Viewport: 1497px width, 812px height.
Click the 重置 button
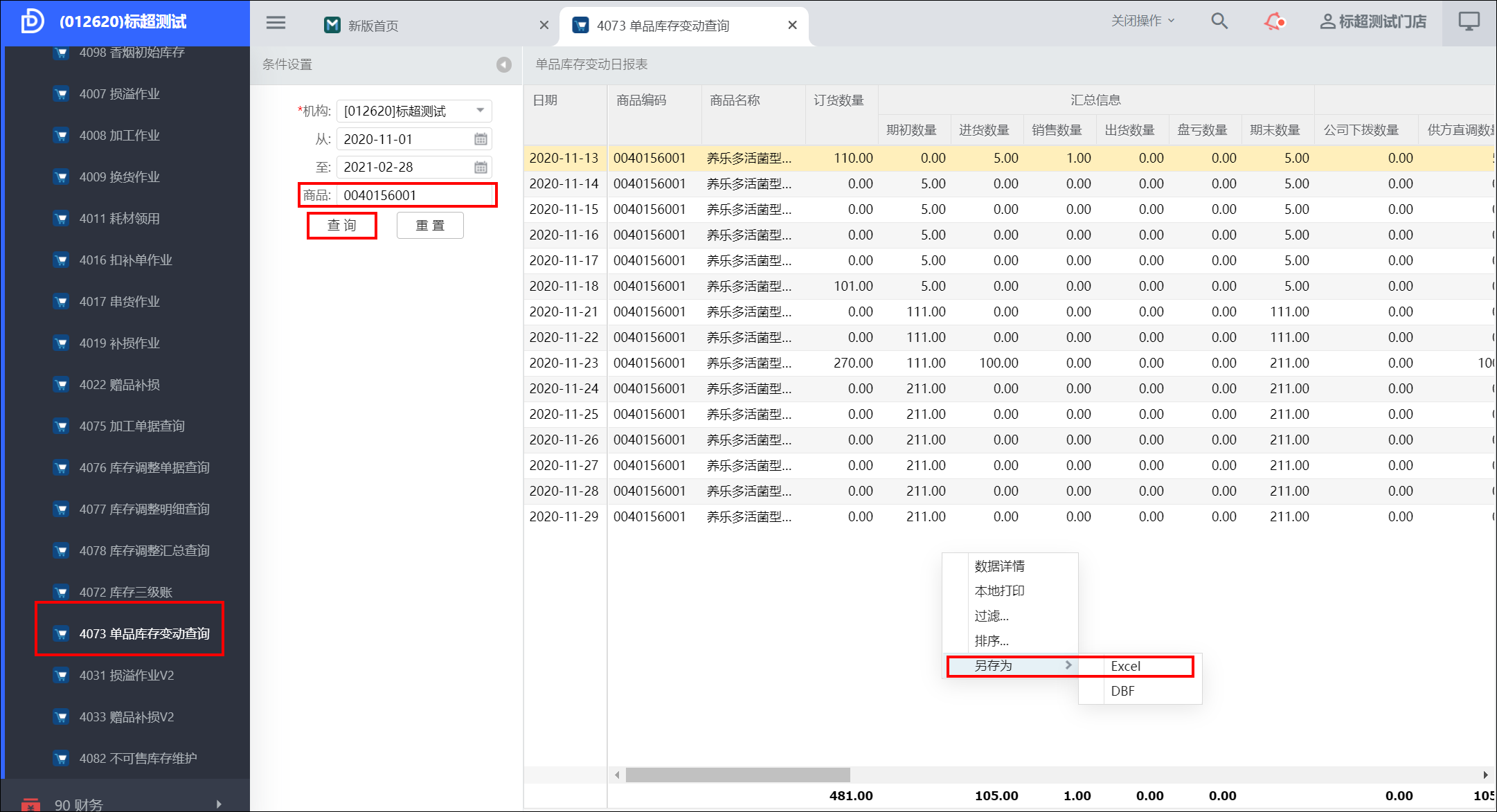click(430, 226)
